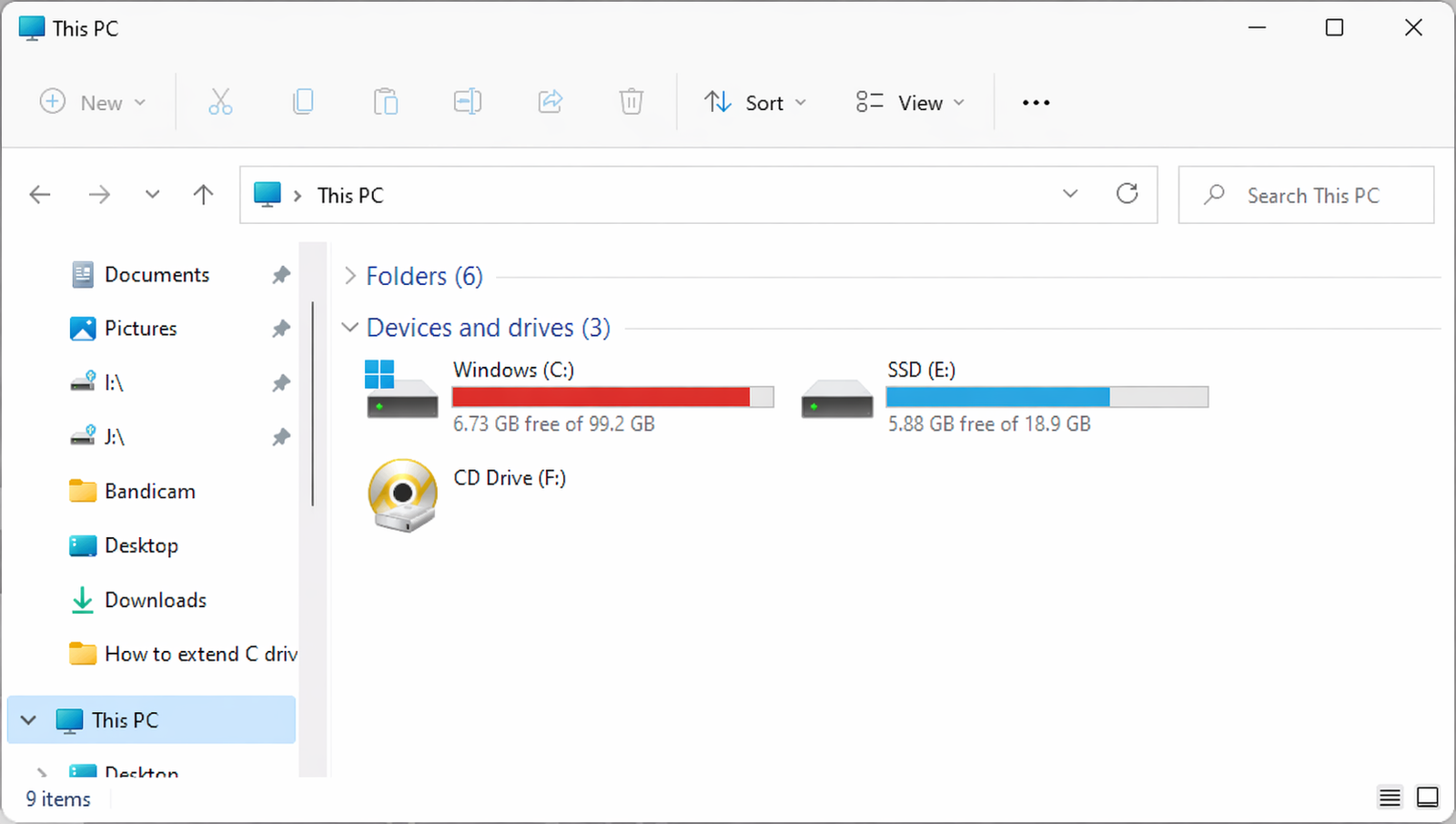Expand address bar history dropdown
The height and width of the screenshot is (824, 1456).
pyautogui.click(x=1070, y=194)
